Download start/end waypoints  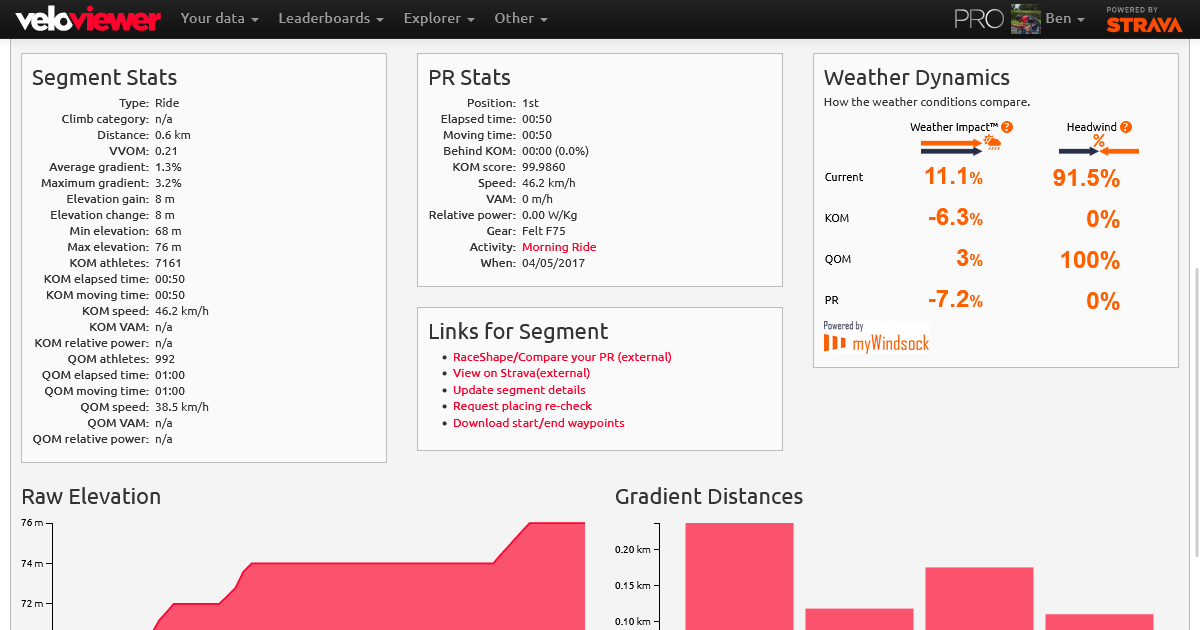tap(538, 422)
